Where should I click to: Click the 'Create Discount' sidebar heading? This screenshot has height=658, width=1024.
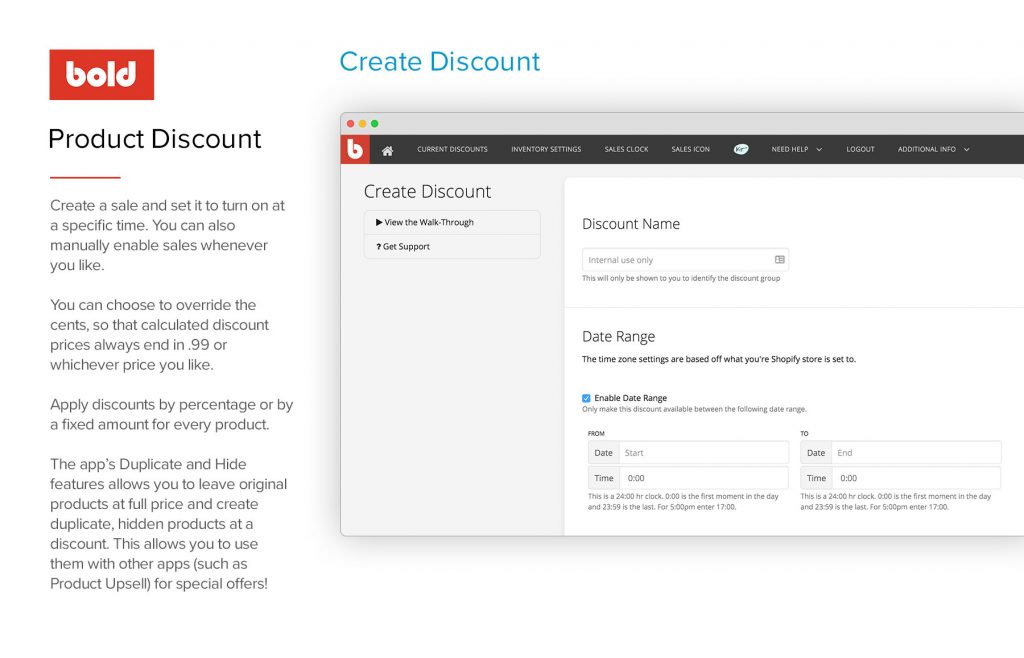pyautogui.click(x=427, y=191)
